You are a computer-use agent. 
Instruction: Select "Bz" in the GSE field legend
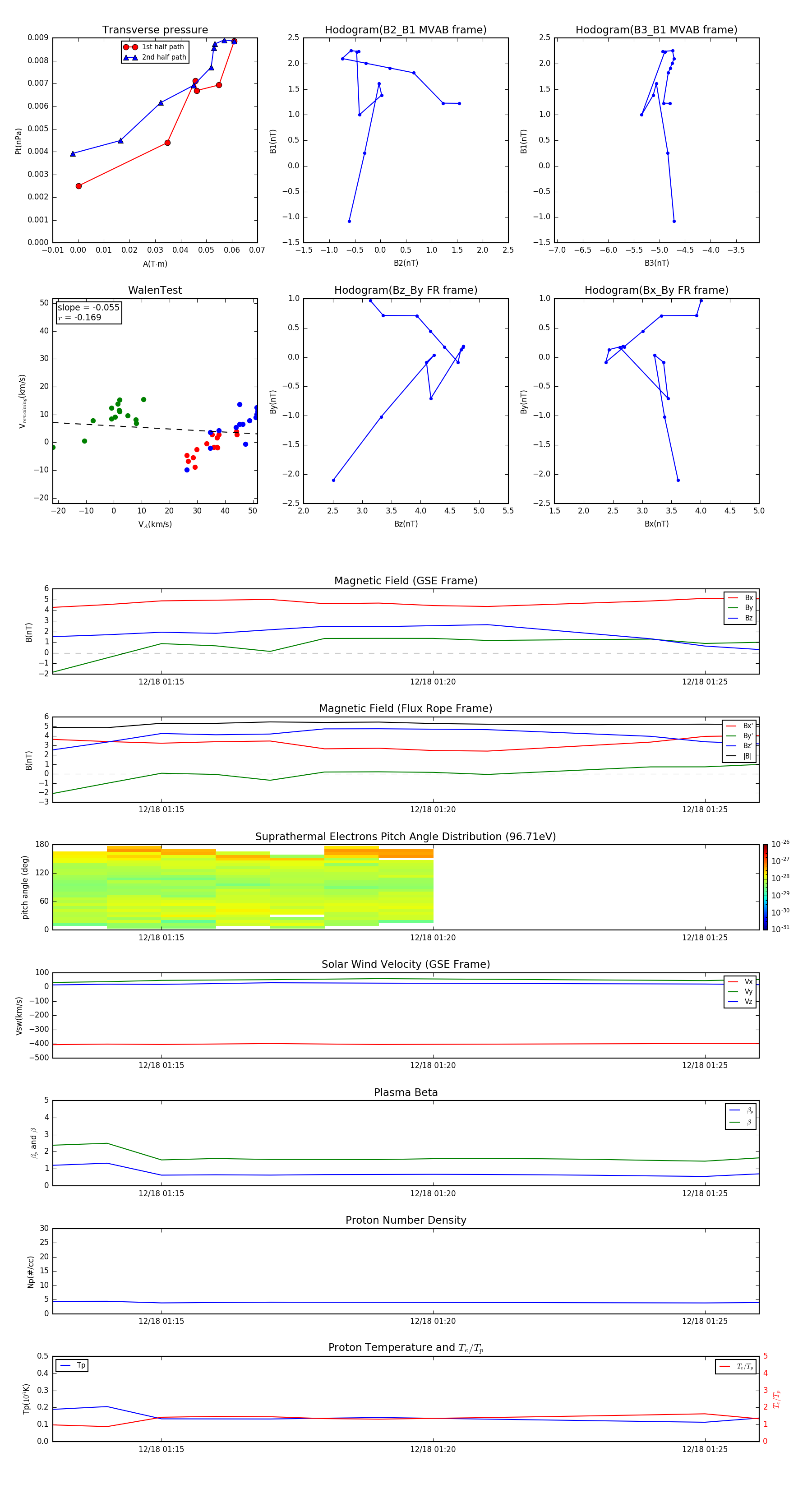(740, 618)
